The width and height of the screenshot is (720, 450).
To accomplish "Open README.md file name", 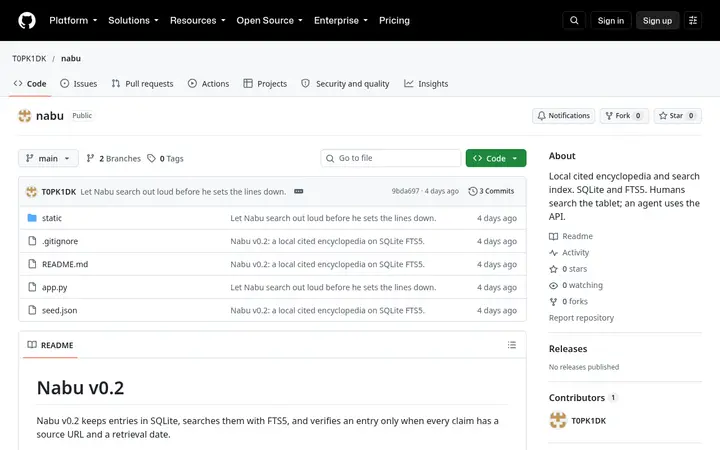I will click(65, 264).
